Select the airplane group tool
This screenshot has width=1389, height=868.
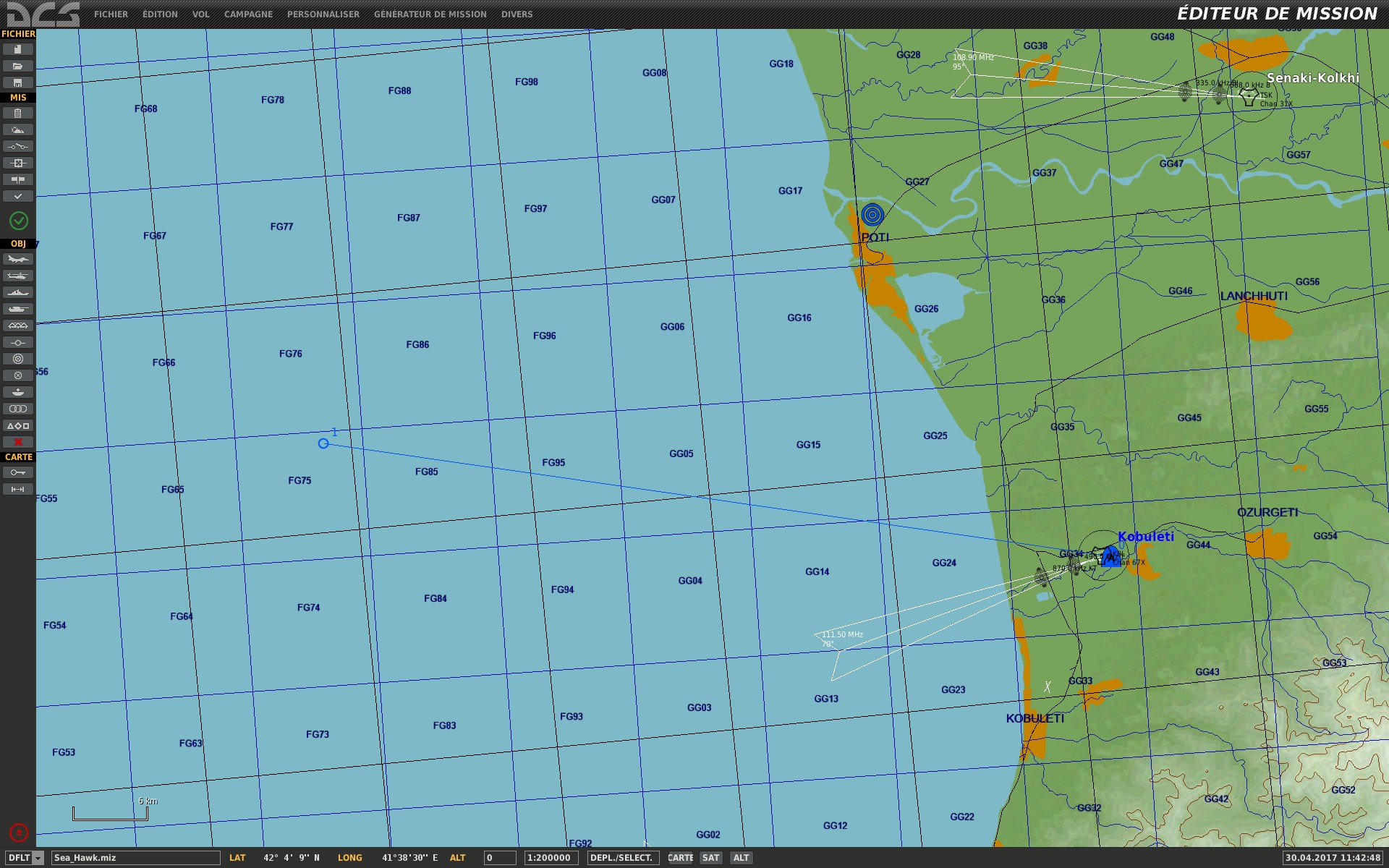point(18,259)
